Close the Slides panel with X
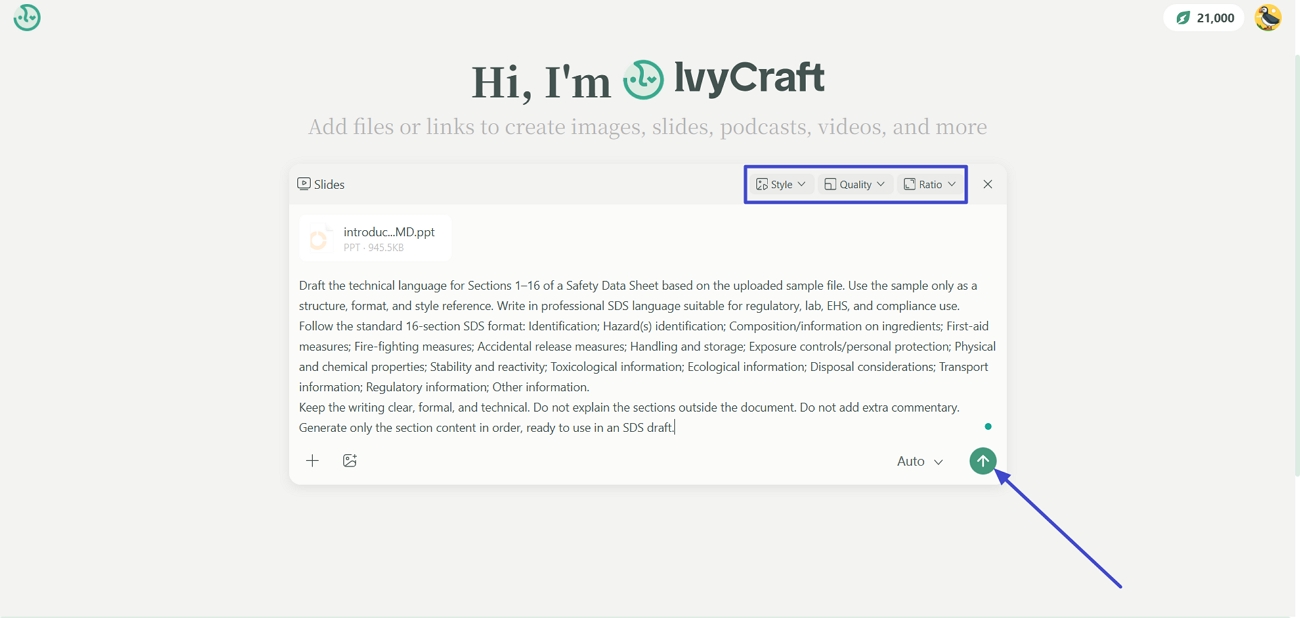 pyautogui.click(x=988, y=184)
